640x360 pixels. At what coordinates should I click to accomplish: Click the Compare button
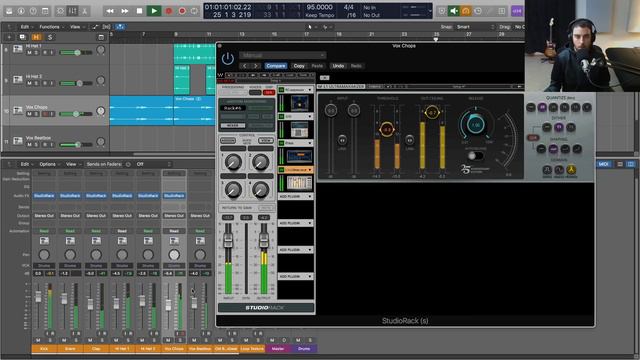[x=276, y=66]
